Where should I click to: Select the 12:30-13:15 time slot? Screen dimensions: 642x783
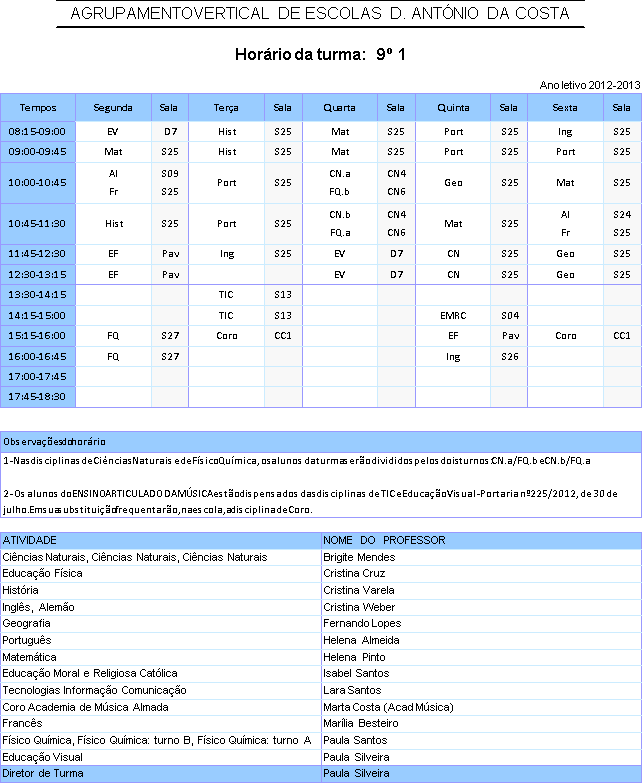click(x=38, y=275)
